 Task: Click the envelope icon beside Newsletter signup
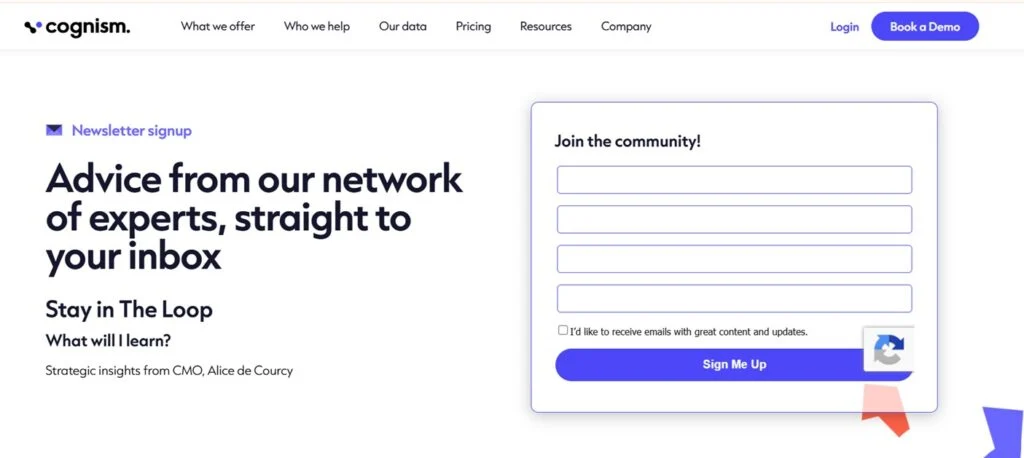[x=54, y=130]
